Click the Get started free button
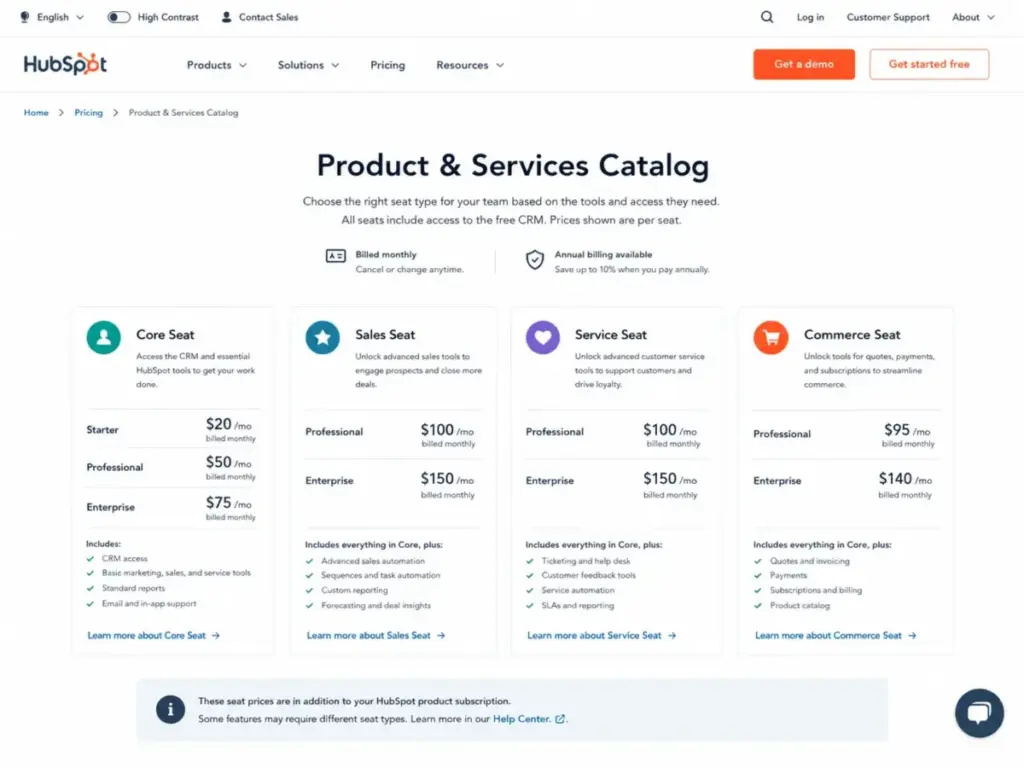 tap(929, 64)
